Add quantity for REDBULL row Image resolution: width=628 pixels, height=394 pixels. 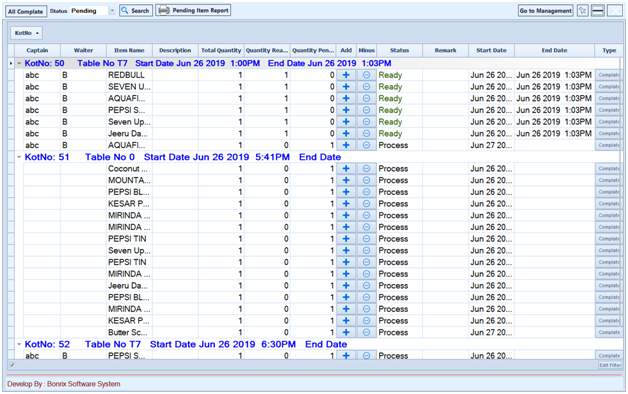pos(346,75)
